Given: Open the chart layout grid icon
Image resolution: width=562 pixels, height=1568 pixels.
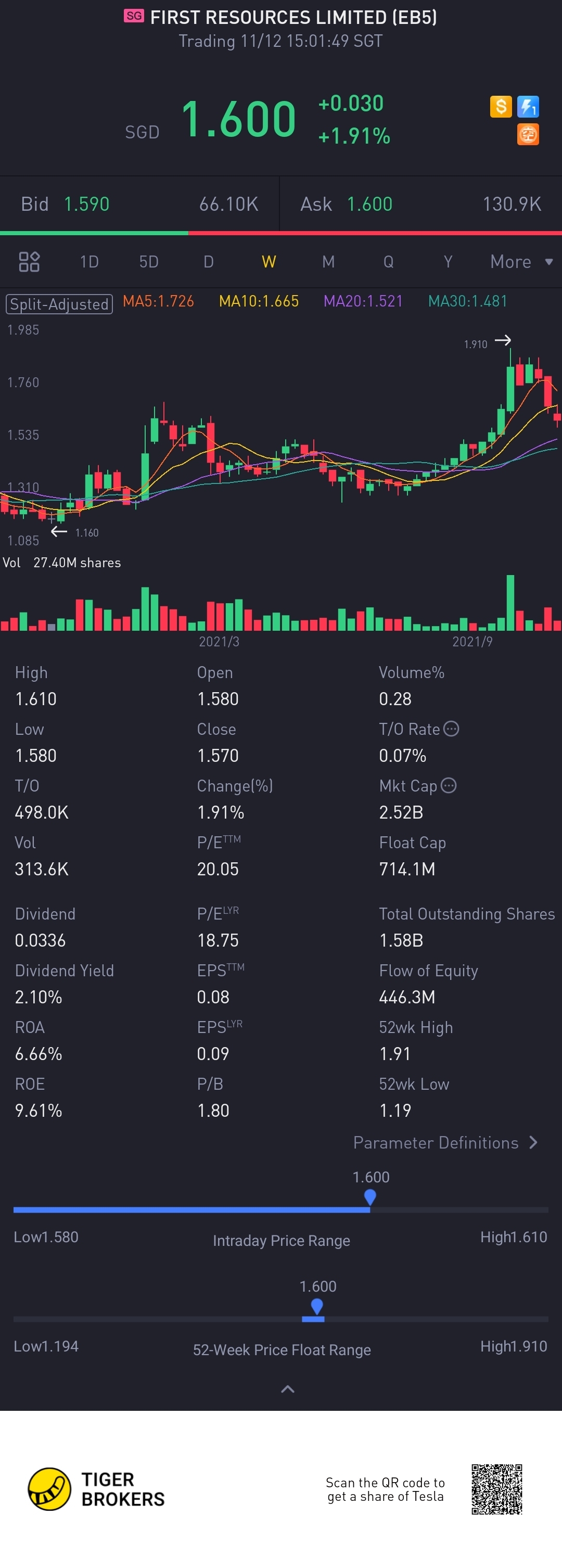Looking at the screenshot, I should pos(29,262).
